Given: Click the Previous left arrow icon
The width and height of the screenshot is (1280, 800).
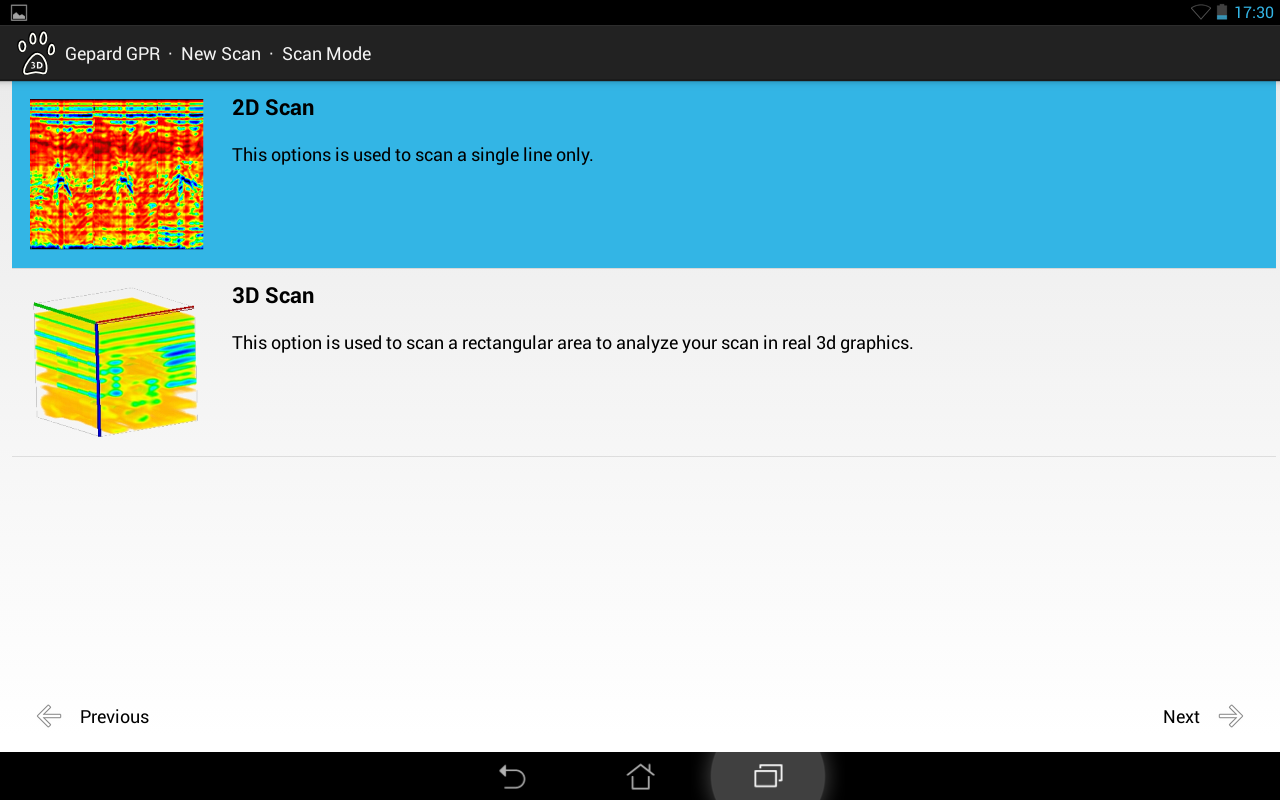Looking at the screenshot, I should pos(49,716).
